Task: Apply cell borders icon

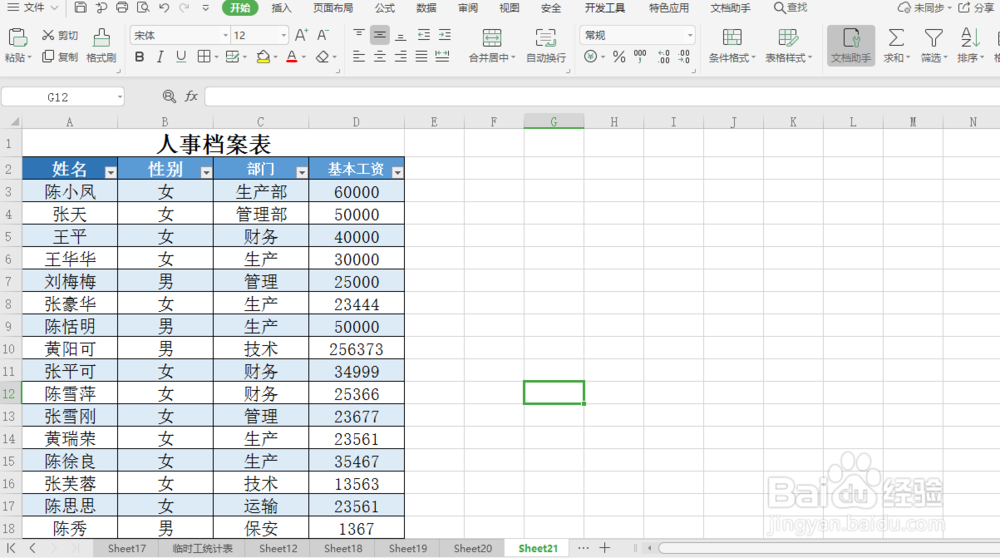Action: pos(203,57)
